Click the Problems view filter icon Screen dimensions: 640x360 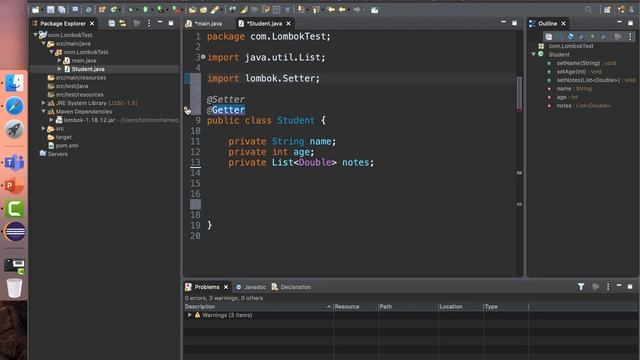pos(581,287)
